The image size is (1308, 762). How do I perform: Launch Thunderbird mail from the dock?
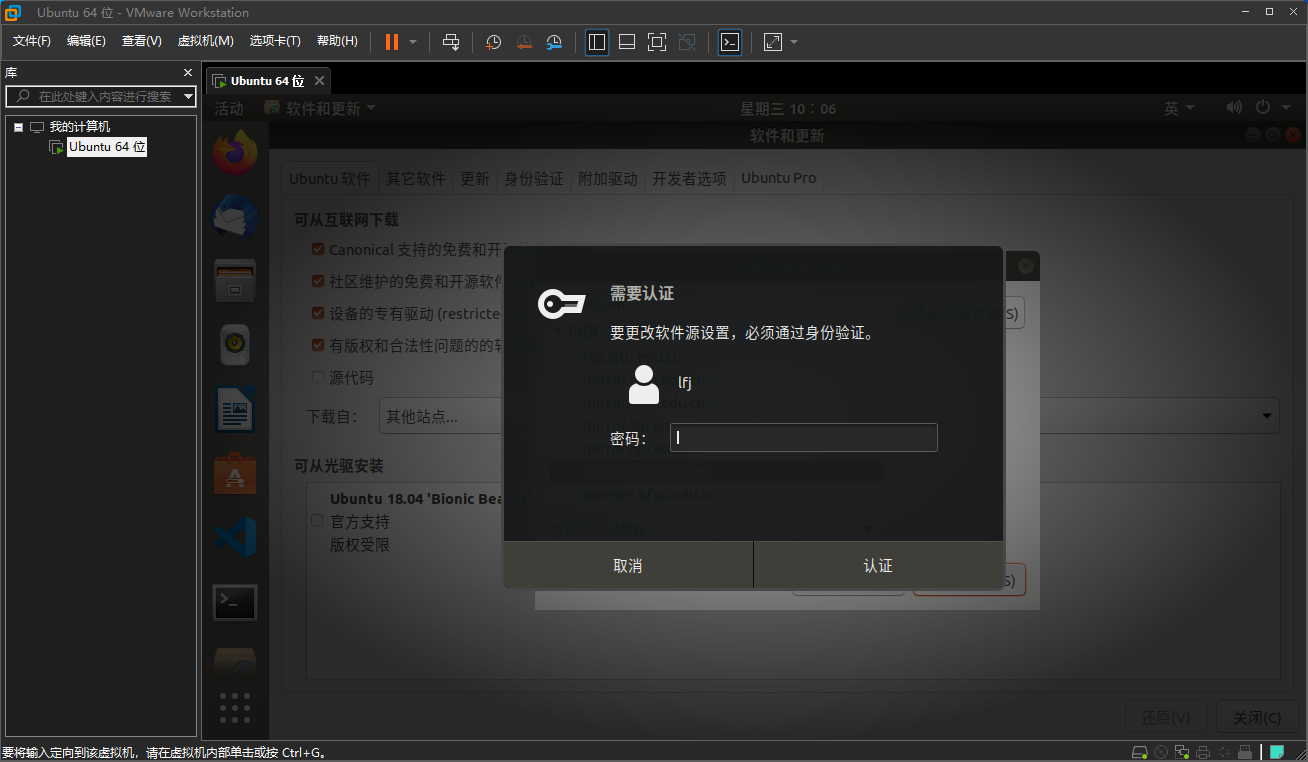coord(235,216)
